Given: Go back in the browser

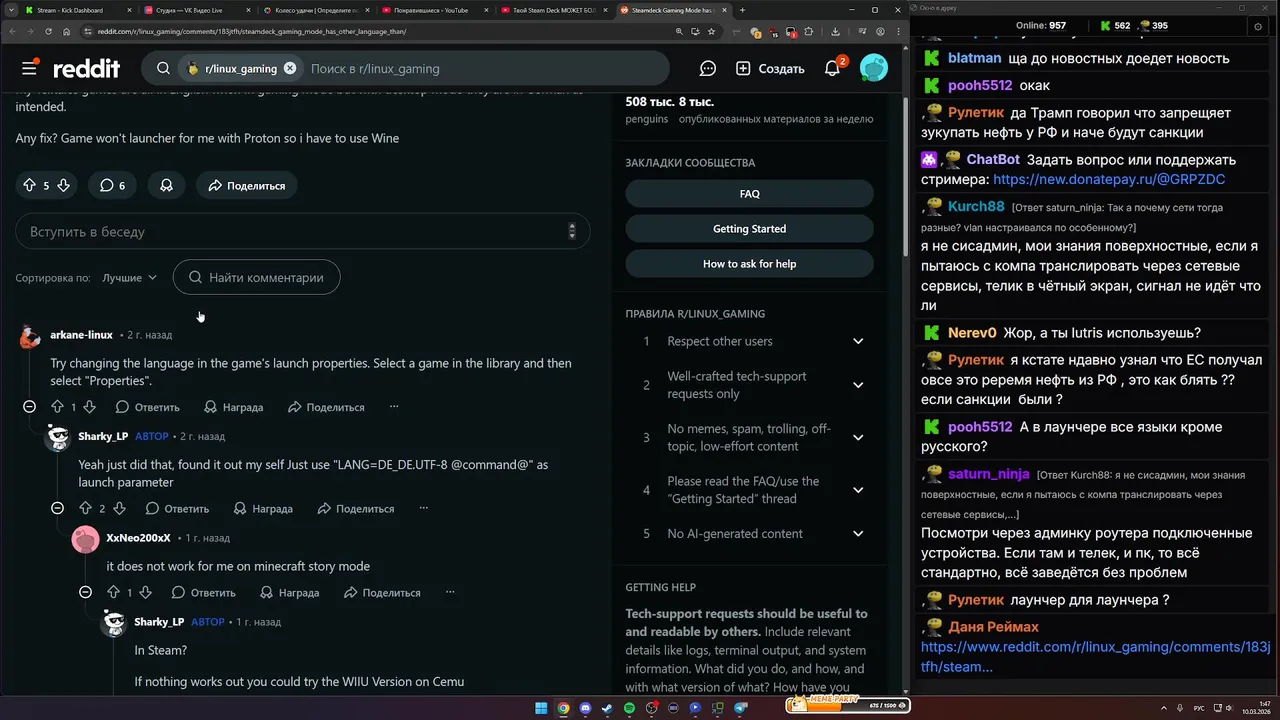Looking at the screenshot, I should click(x=10, y=31).
